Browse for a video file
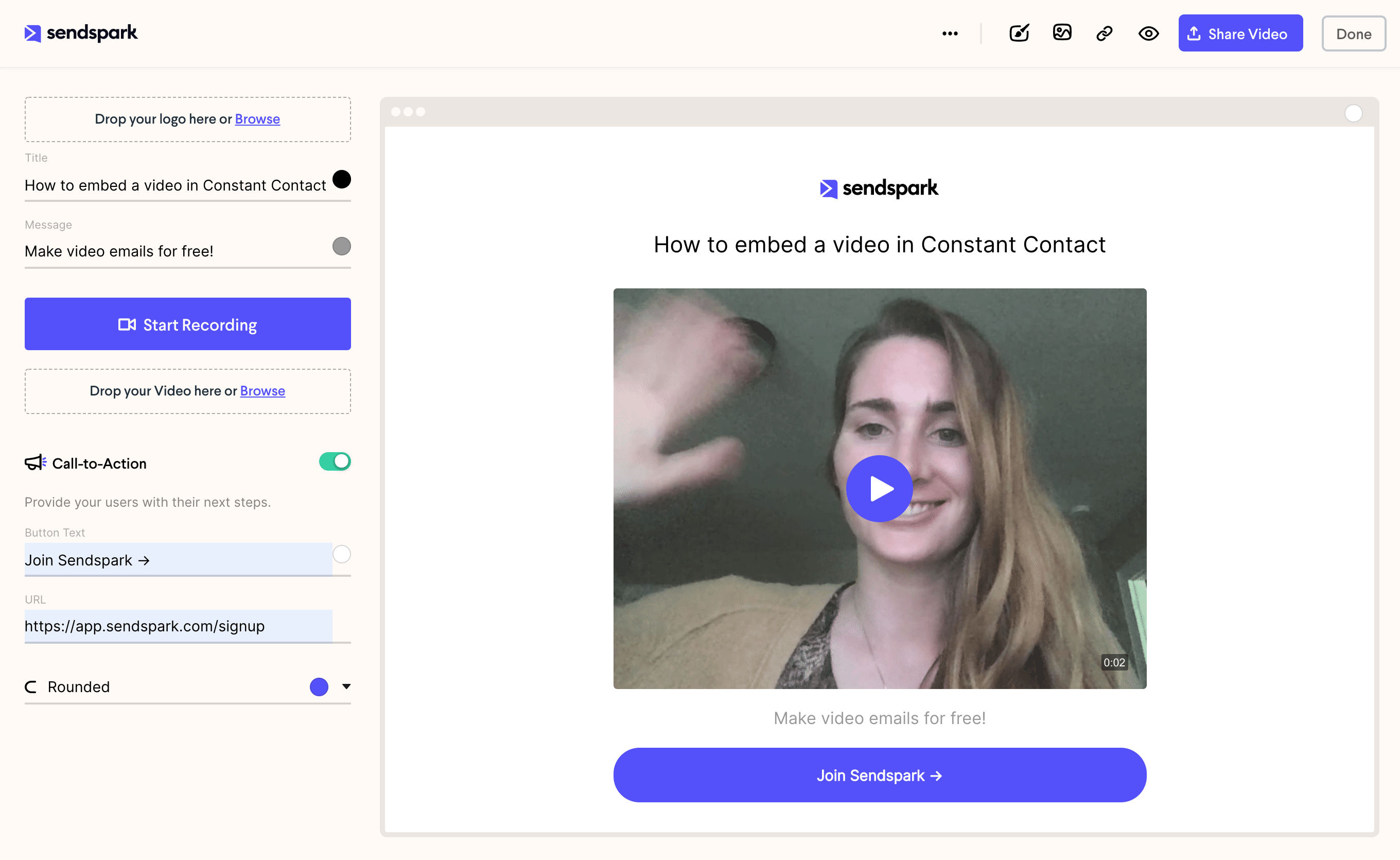Screen dimensions: 1400x860 262,391
